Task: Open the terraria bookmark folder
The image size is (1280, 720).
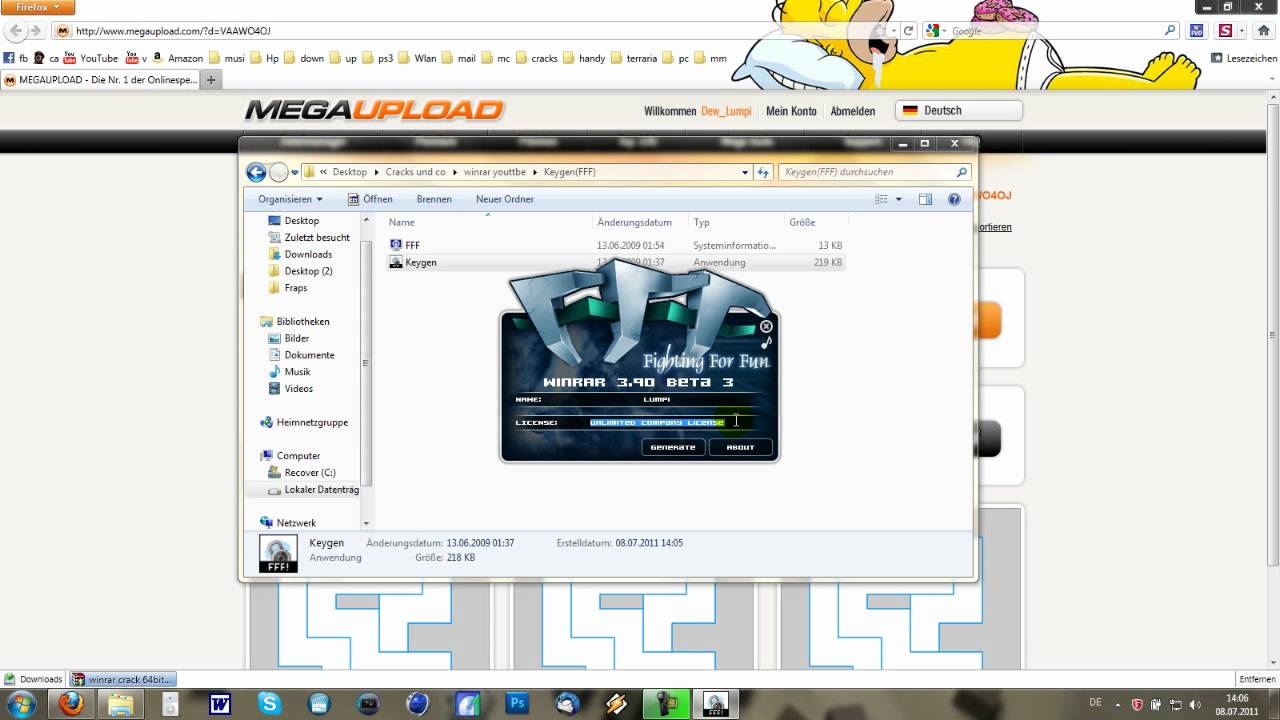Action: point(633,58)
